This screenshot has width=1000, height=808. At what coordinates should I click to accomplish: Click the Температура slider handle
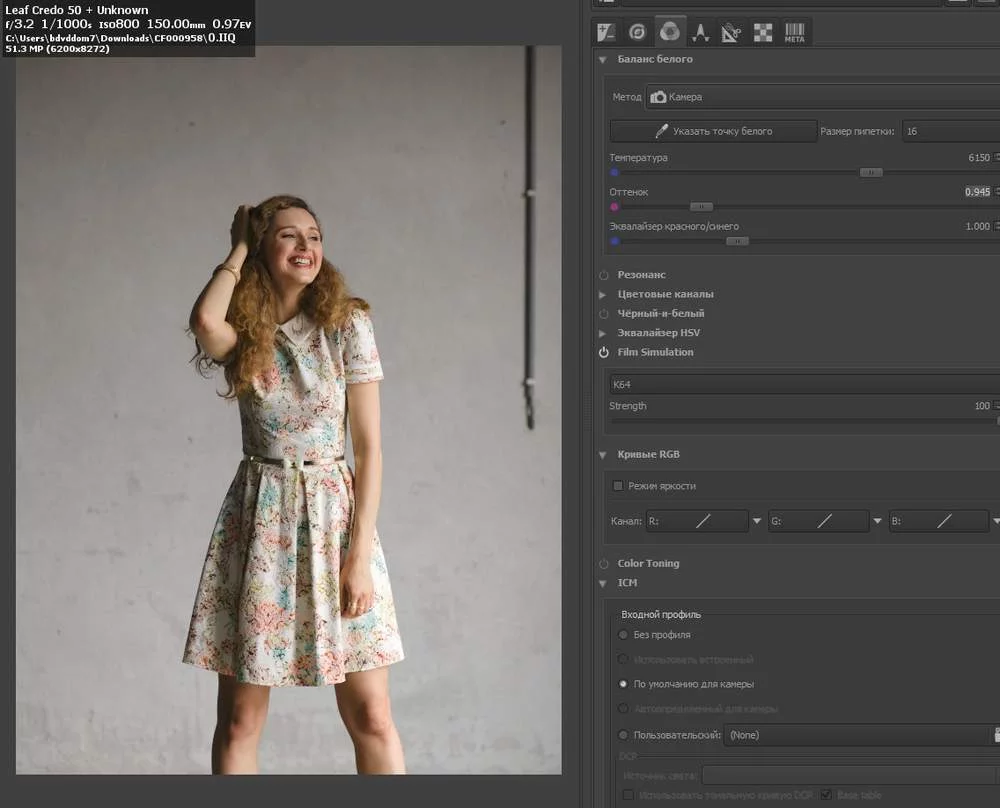(x=871, y=172)
